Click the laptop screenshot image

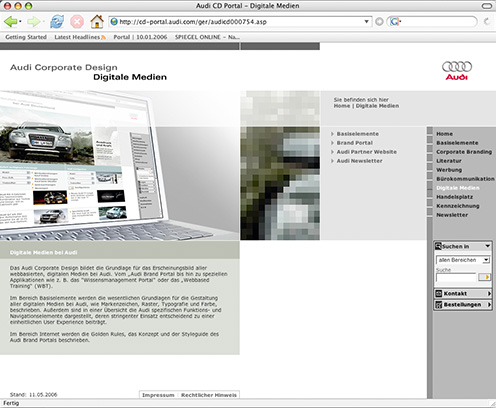coord(120,165)
